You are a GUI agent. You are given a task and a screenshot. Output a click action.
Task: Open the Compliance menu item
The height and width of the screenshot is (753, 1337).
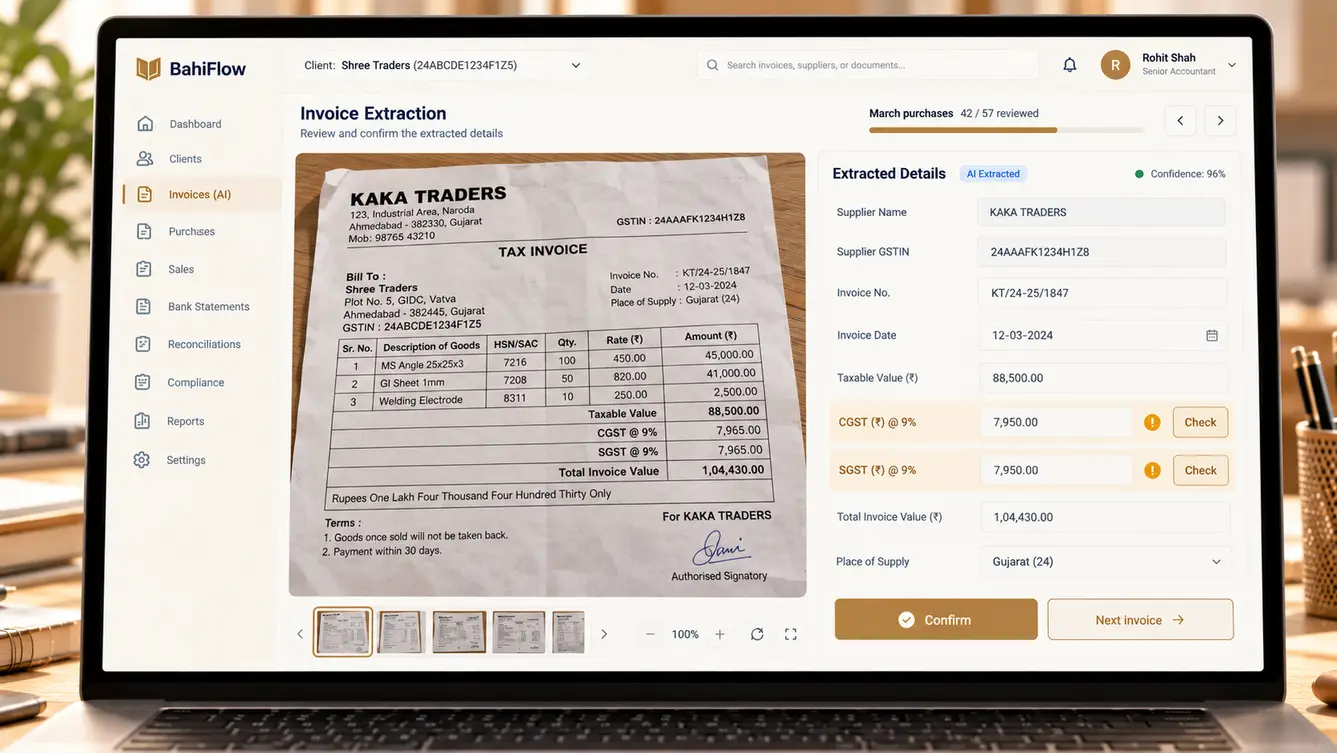[196, 383]
